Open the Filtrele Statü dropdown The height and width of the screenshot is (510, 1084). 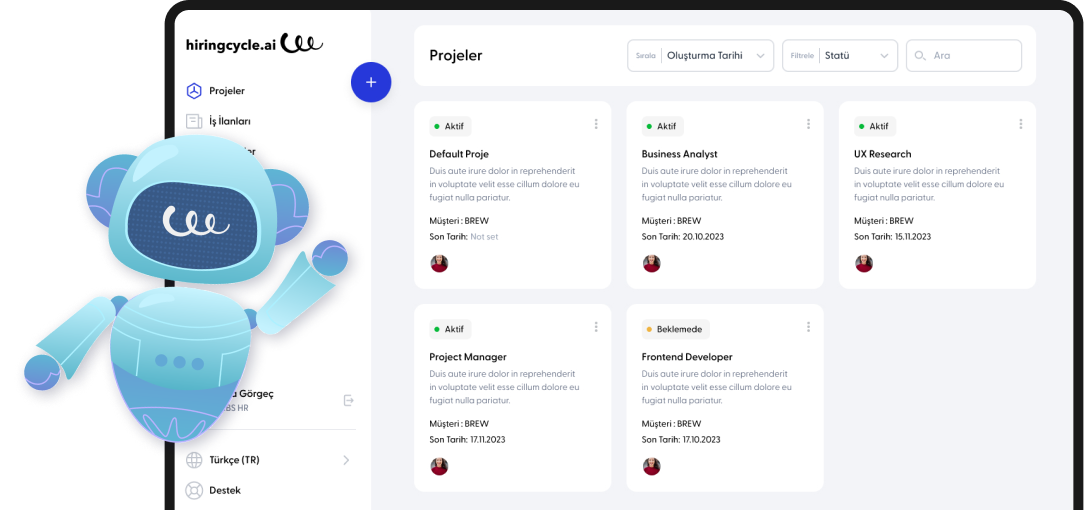pos(839,56)
